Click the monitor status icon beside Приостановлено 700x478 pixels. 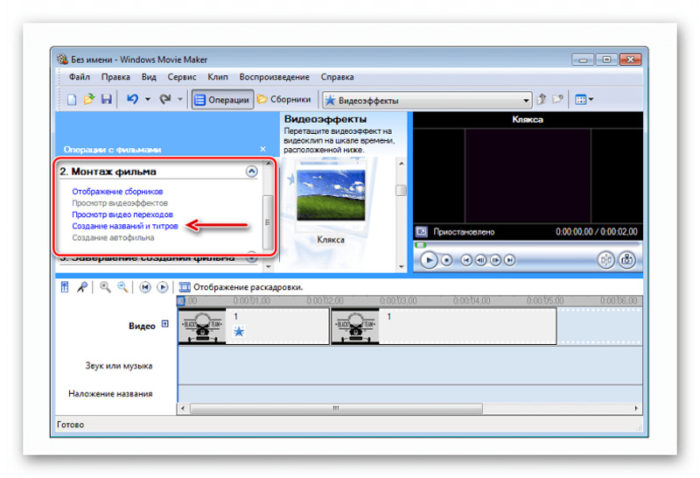click(421, 232)
